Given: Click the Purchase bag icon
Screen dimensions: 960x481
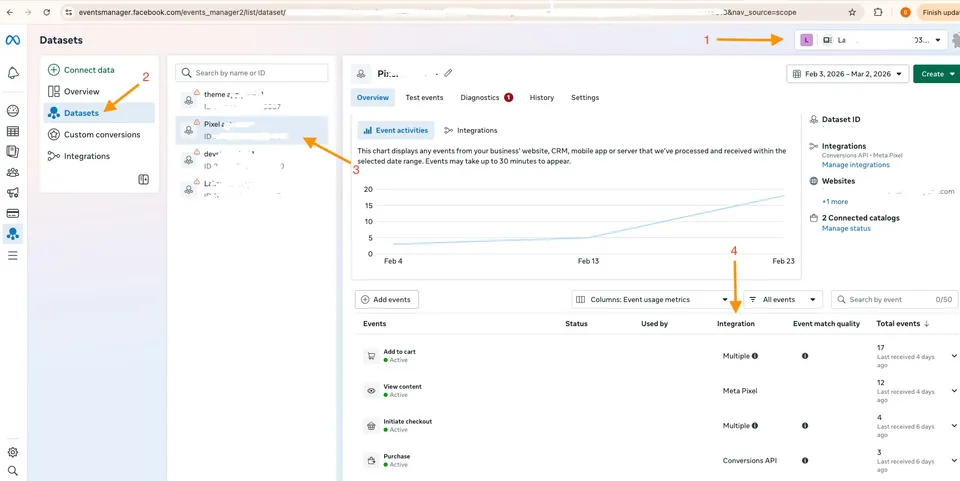Looking at the screenshot, I should coord(370,460).
